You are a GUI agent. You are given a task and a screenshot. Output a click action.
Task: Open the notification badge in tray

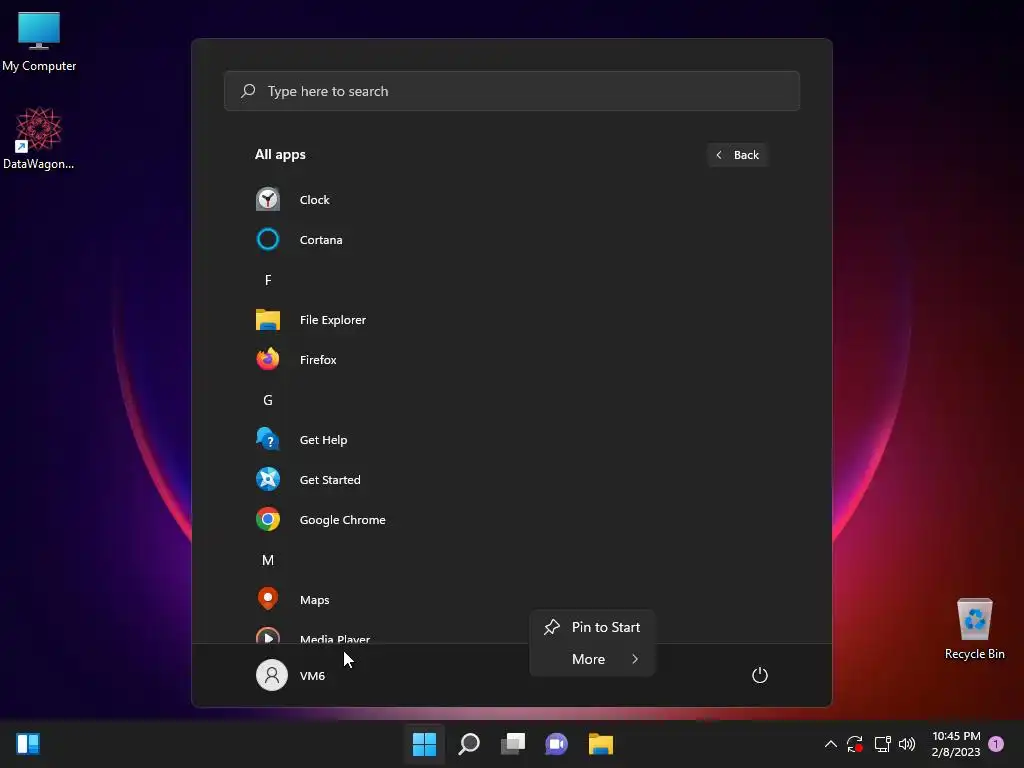tap(996, 744)
